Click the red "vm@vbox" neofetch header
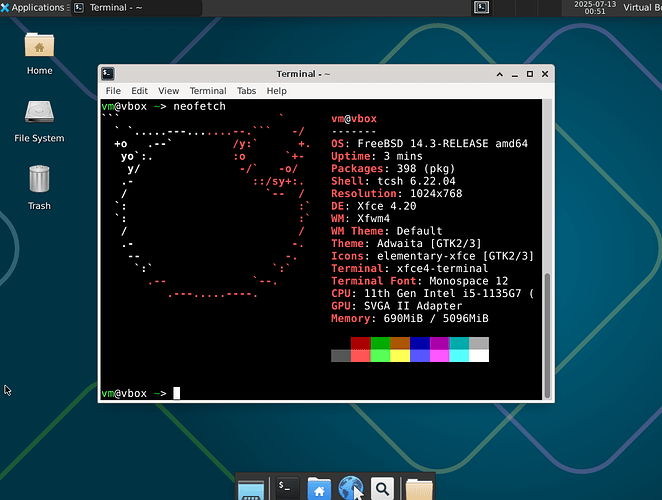Viewport: 662px width, 500px height. pos(354,119)
